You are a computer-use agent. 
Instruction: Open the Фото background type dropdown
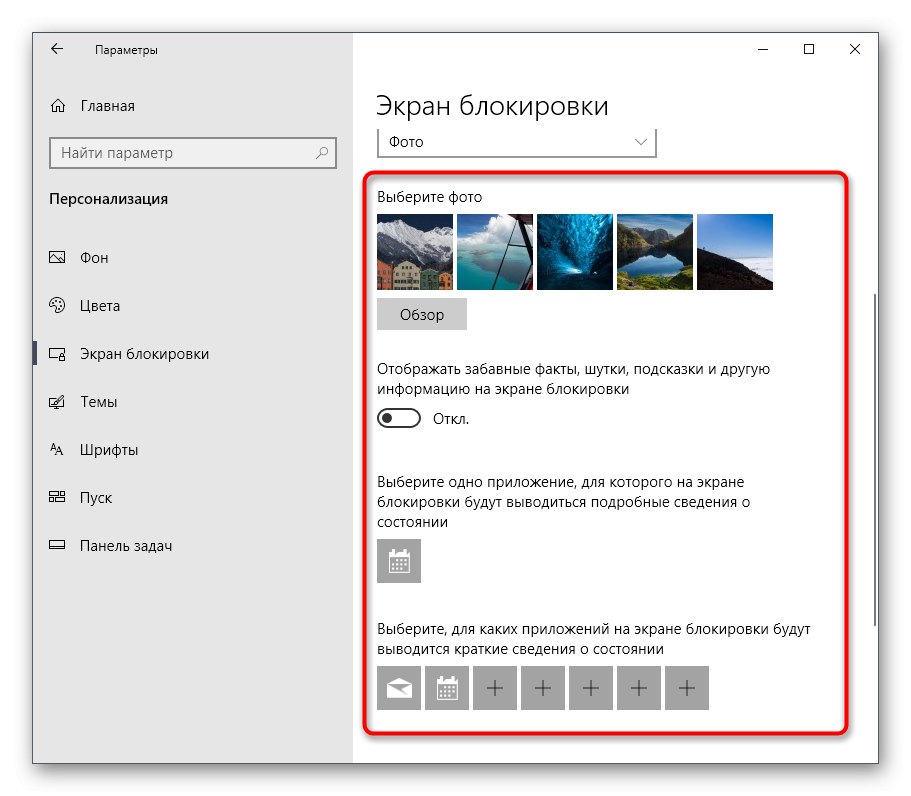516,142
